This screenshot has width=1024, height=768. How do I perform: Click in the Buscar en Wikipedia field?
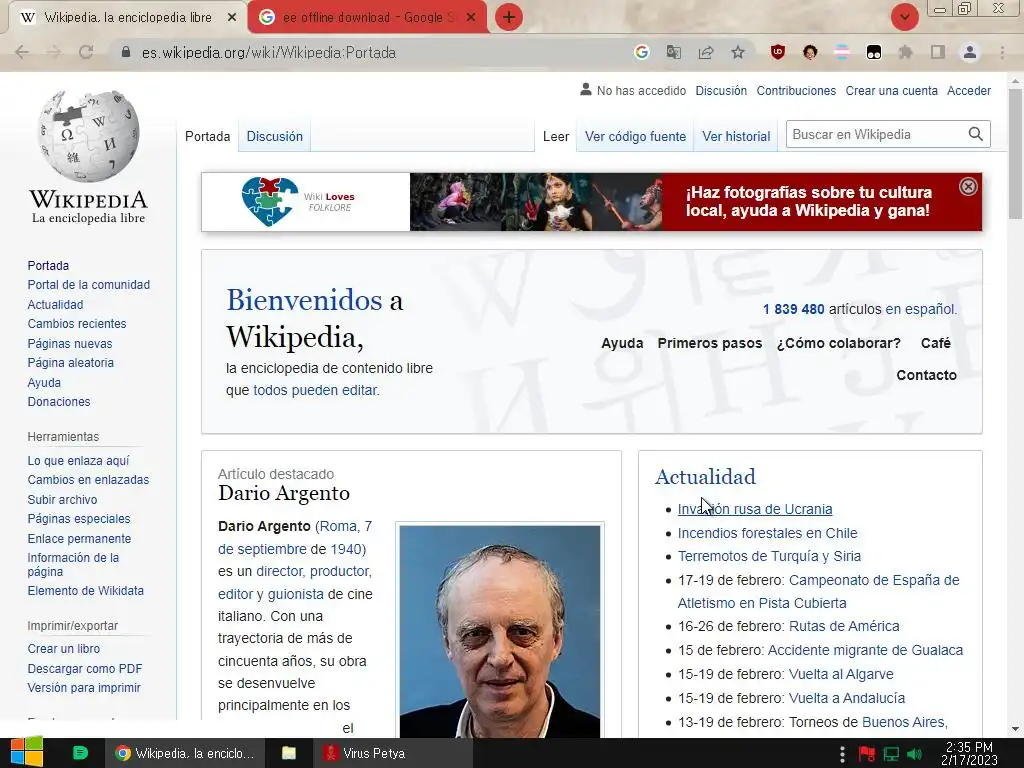pyautogui.click(x=875, y=134)
